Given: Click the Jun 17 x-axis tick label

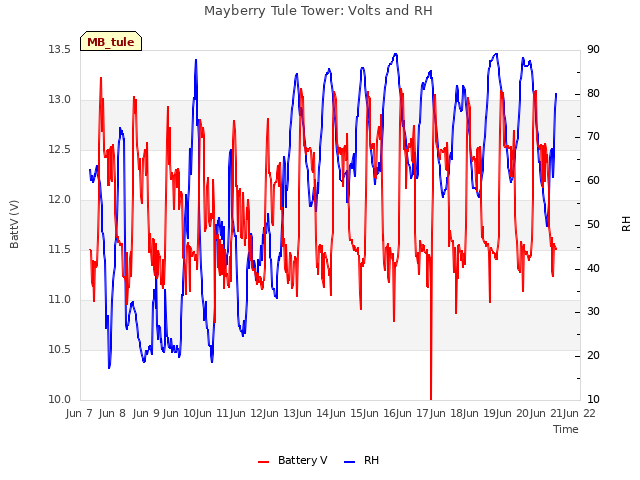Looking at the screenshot, I should click(412, 413).
